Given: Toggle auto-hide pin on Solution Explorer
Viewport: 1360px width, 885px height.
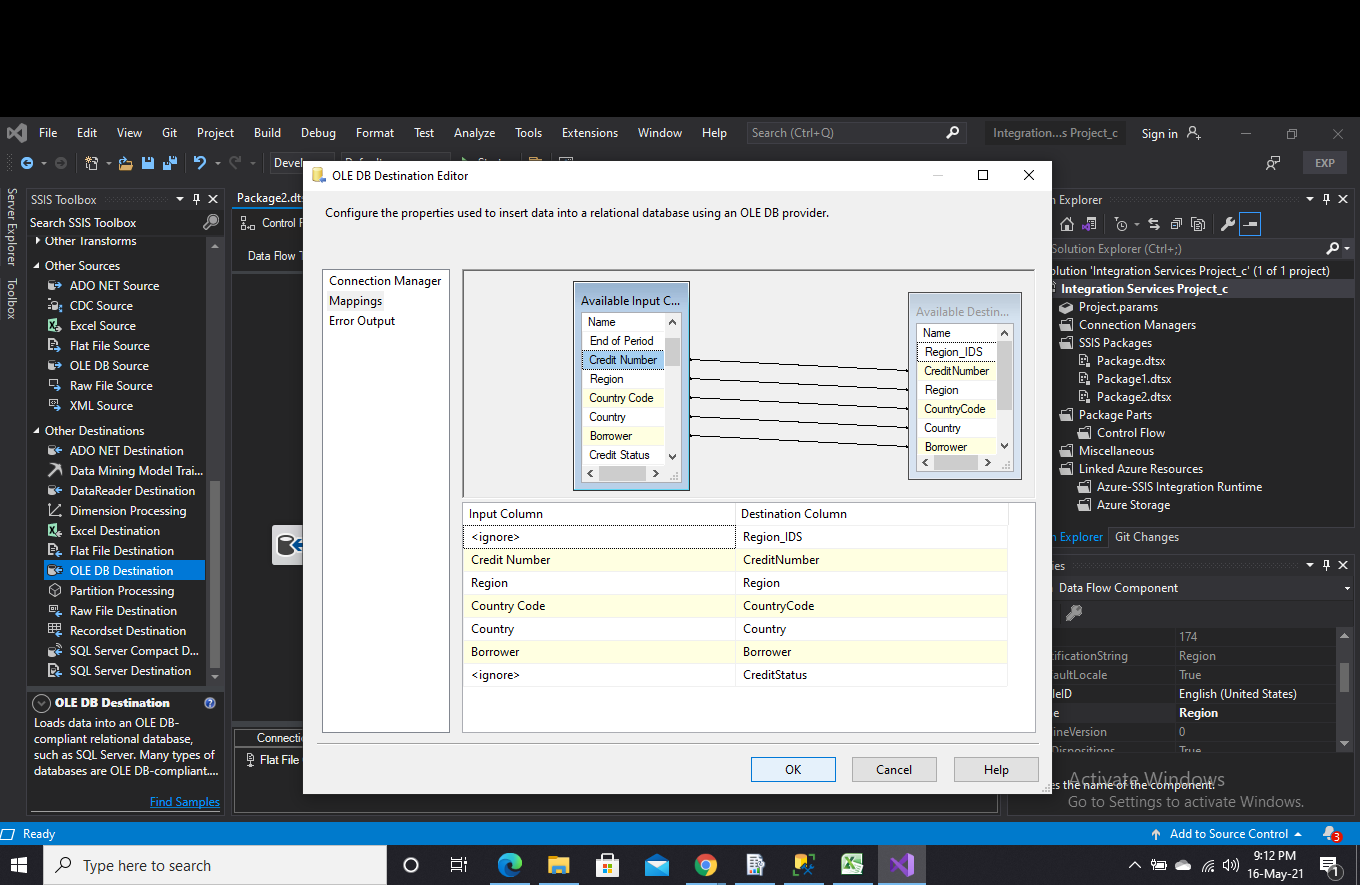Looking at the screenshot, I should (1327, 199).
